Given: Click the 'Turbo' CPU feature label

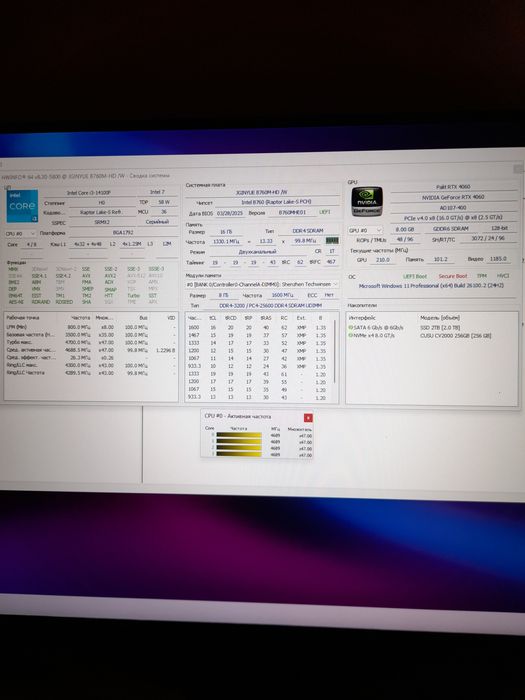Looking at the screenshot, I should click(133, 296).
